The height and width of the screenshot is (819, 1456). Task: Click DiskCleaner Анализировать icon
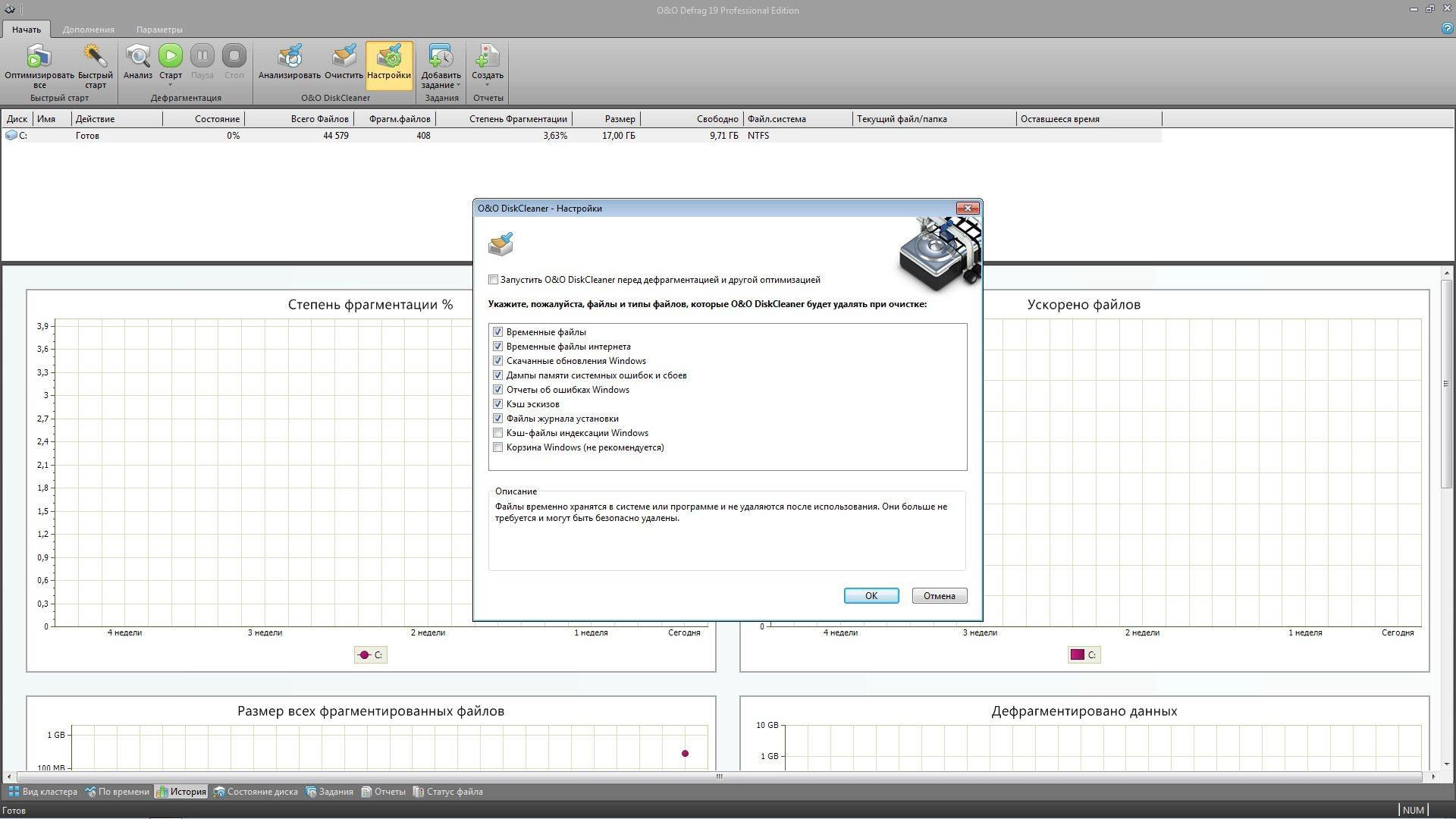click(289, 56)
